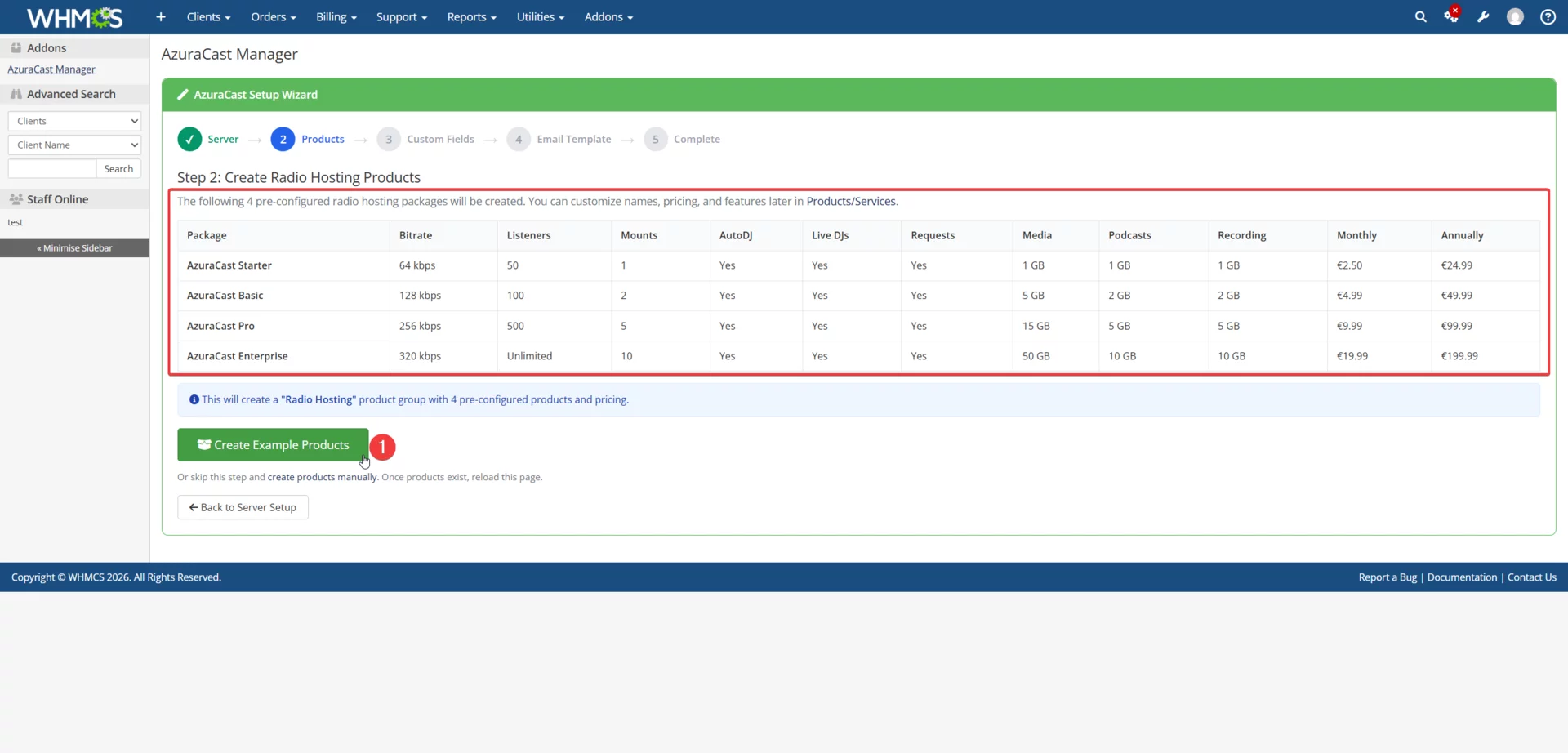Open your account via the avatar icon
Image resolution: width=1568 pixels, height=753 pixels.
[x=1516, y=16]
